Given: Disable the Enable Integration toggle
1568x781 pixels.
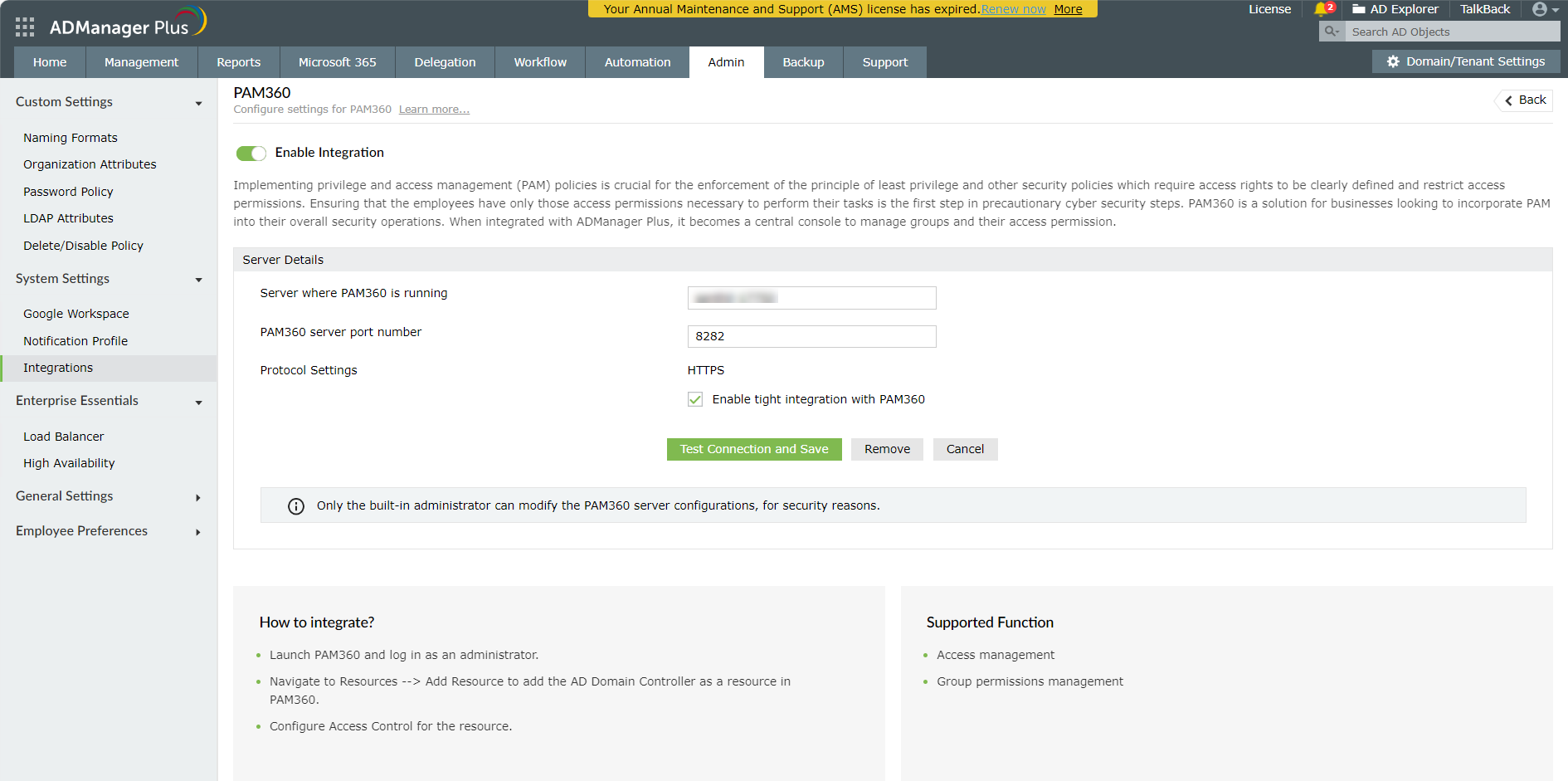Looking at the screenshot, I should coord(251,153).
